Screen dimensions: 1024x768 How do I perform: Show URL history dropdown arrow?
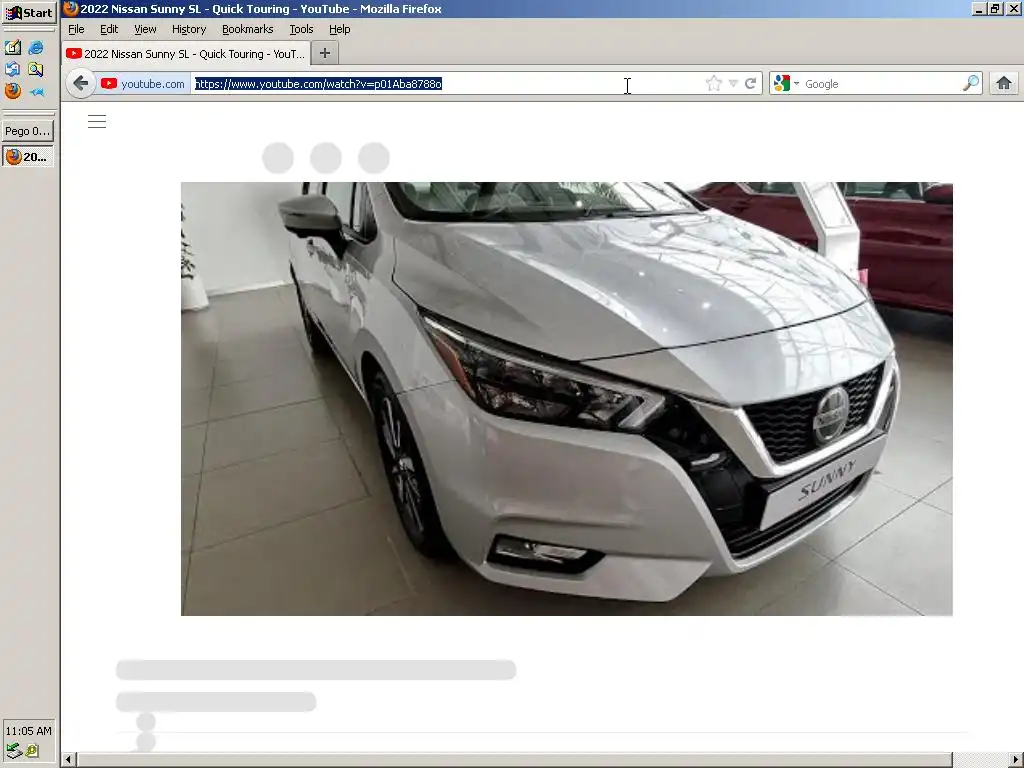pyautogui.click(x=733, y=84)
